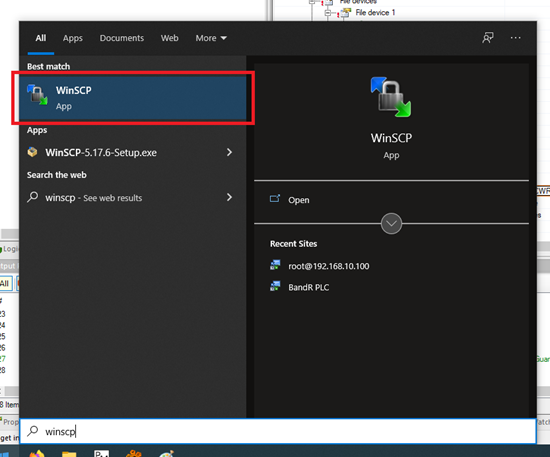
Task: Click the magnifier icon beside winscp web results
Action: click(x=33, y=197)
